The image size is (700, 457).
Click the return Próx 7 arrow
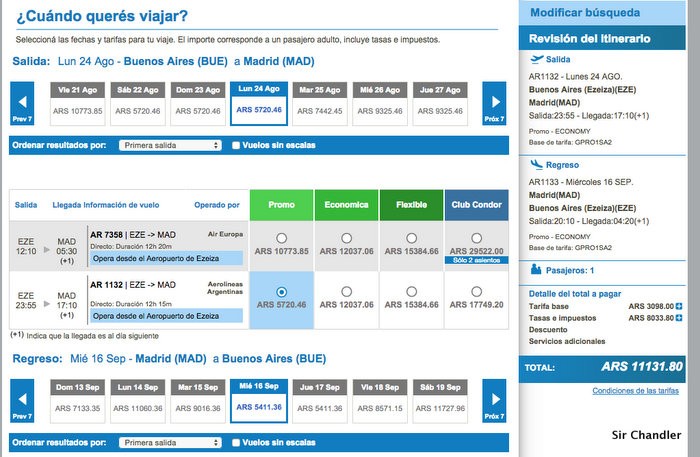pyautogui.click(x=493, y=402)
